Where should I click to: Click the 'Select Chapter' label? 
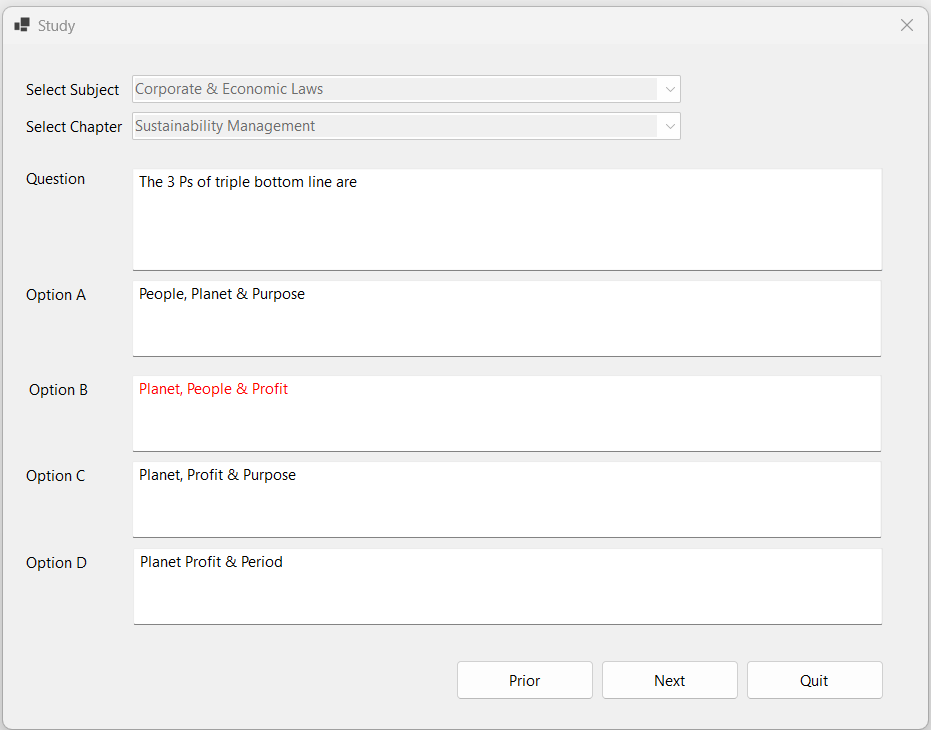tap(74, 127)
